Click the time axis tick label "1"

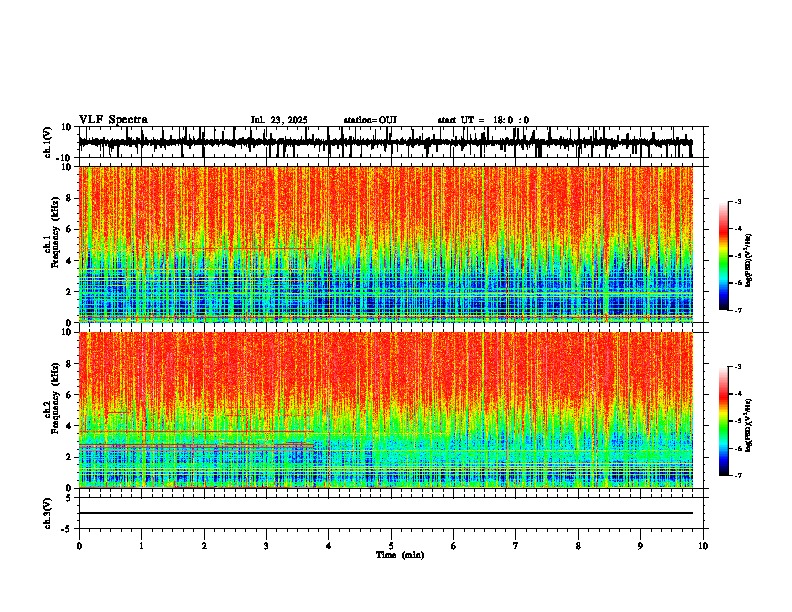coord(141,546)
